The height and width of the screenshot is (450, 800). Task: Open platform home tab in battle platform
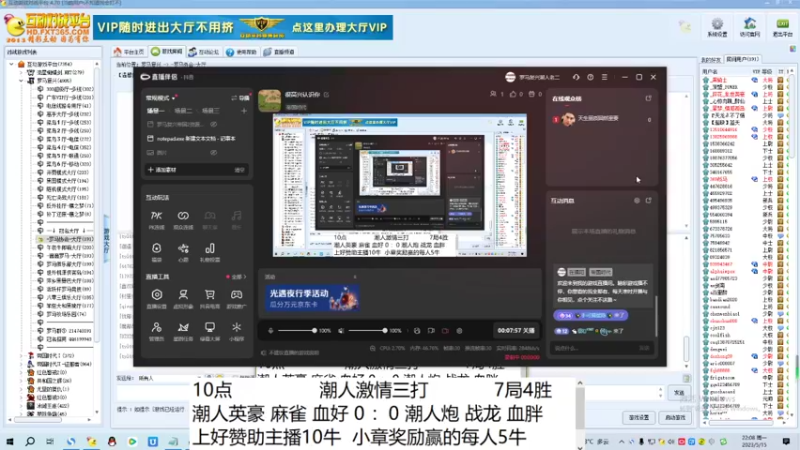[x=129, y=52]
